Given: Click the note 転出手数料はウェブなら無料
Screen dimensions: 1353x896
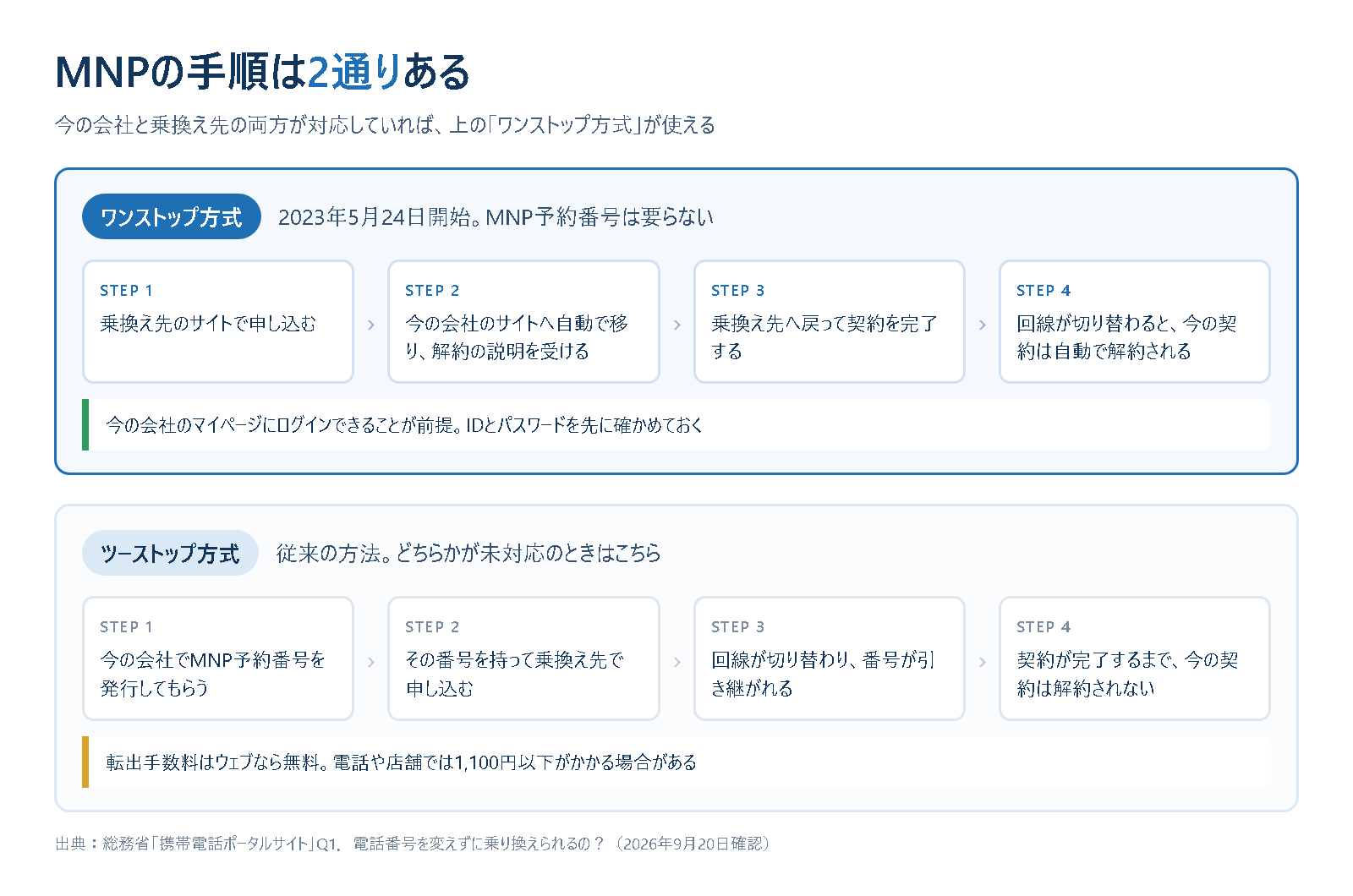Looking at the screenshot, I should coord(676,762).
